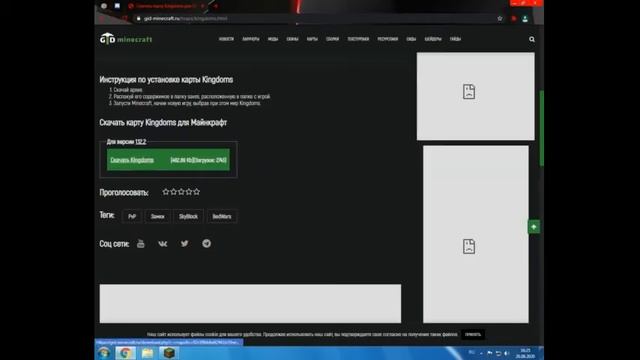This screenshot has width=640, height=360.
Task: Open the Шейдеры menu item
Action: (x=433, y=39)
